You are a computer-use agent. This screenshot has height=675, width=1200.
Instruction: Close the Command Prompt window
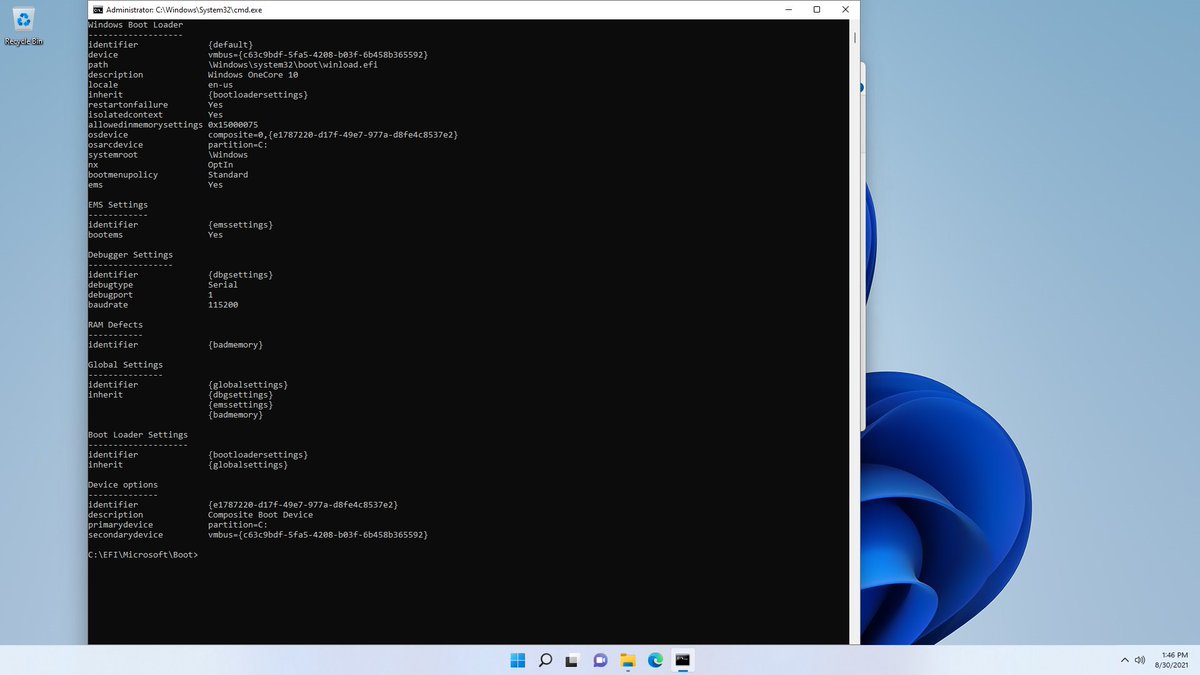pyautogui.click(x=845, y=9)
